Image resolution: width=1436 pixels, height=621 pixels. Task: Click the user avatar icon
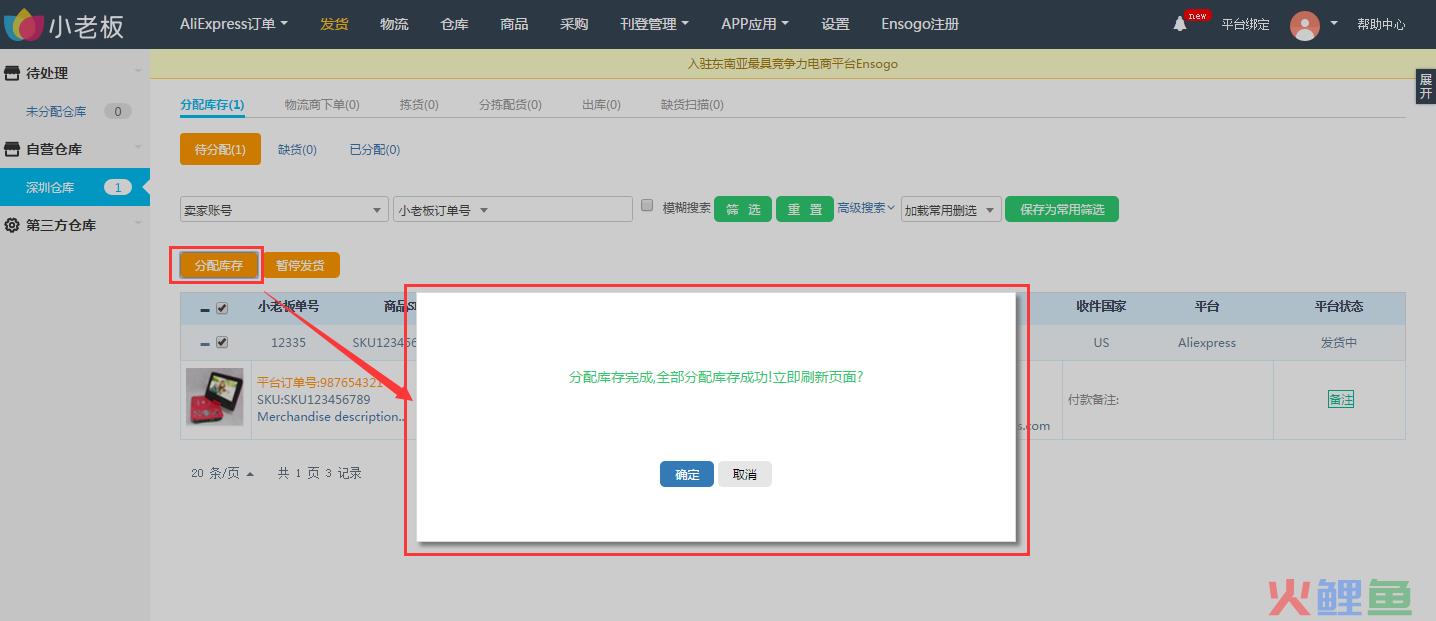point(1304,25)
